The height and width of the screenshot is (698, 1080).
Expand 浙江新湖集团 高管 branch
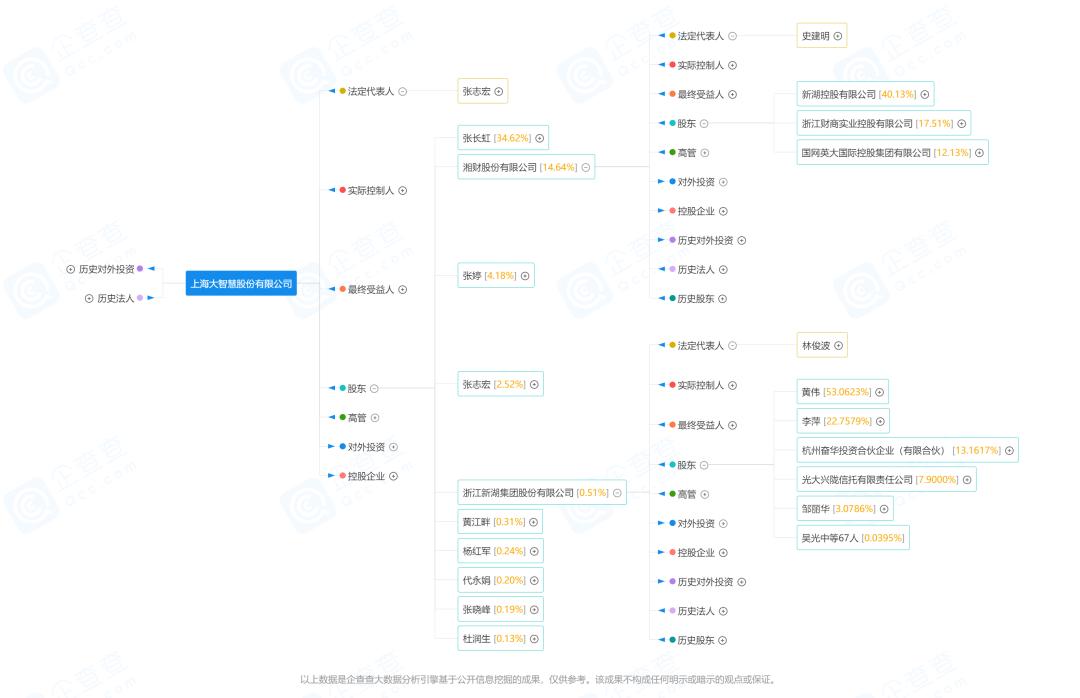[x=705, y=495]
